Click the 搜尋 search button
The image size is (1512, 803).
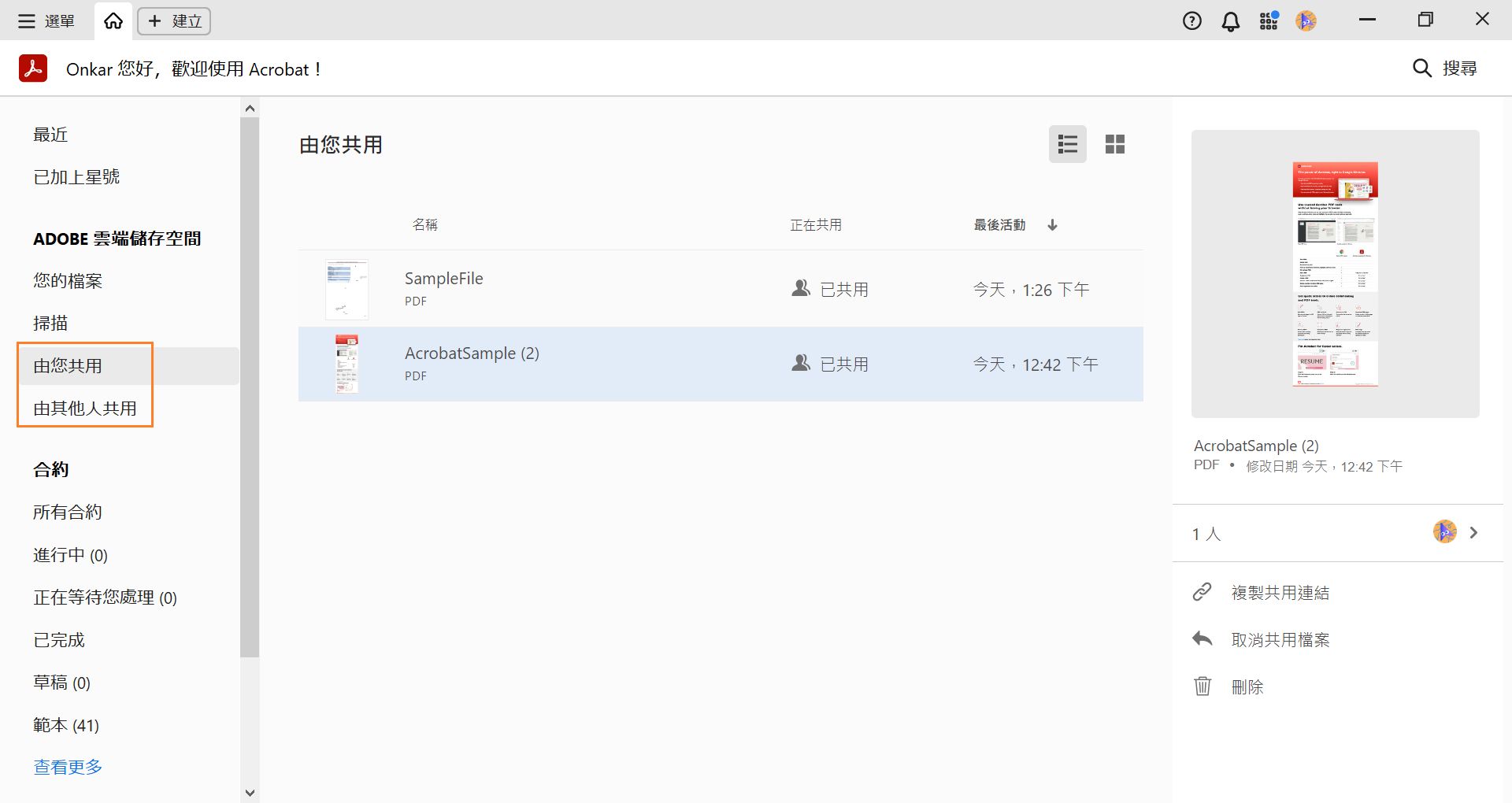[1445, 68]
